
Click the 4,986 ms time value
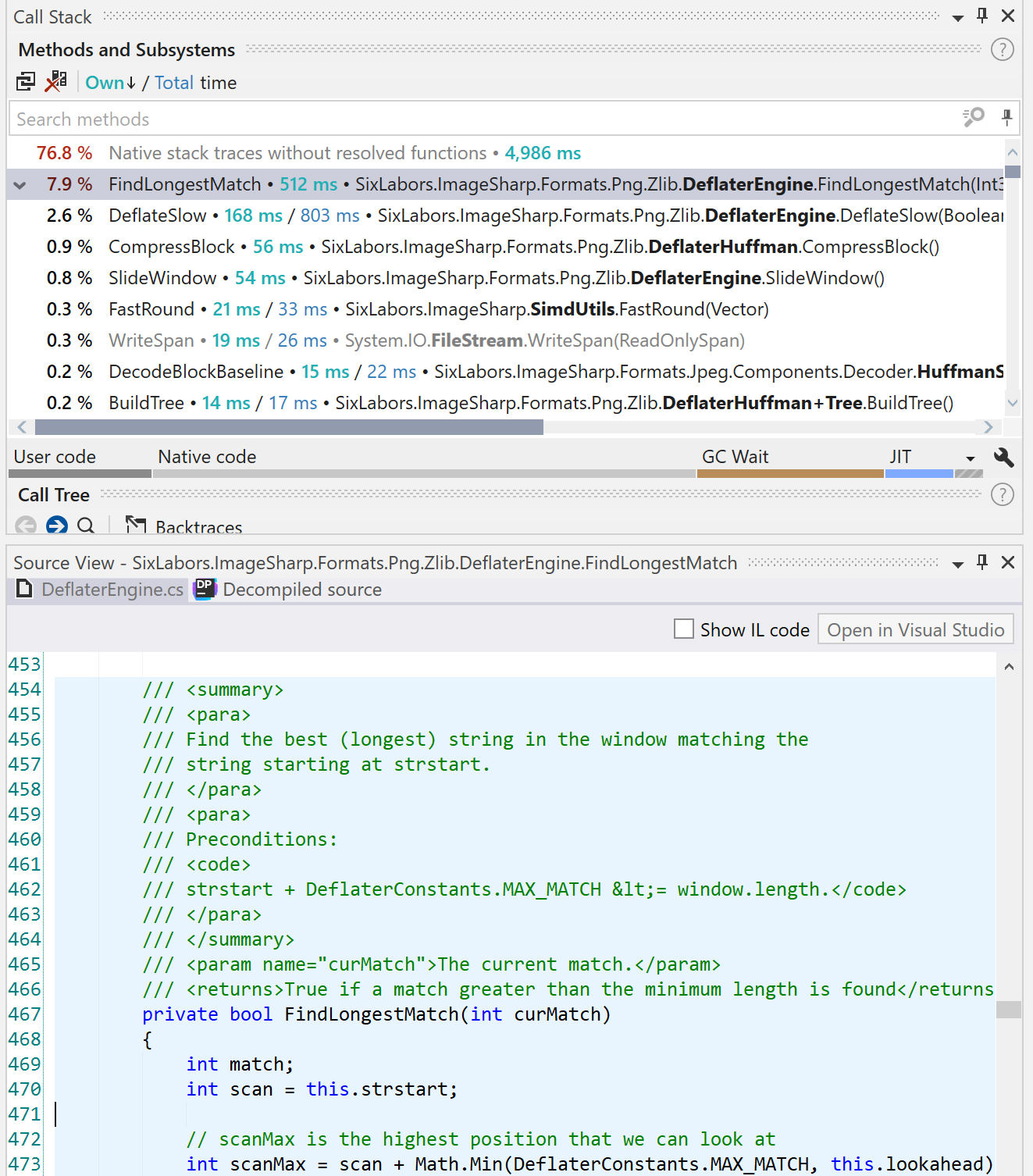pos(543,153)
